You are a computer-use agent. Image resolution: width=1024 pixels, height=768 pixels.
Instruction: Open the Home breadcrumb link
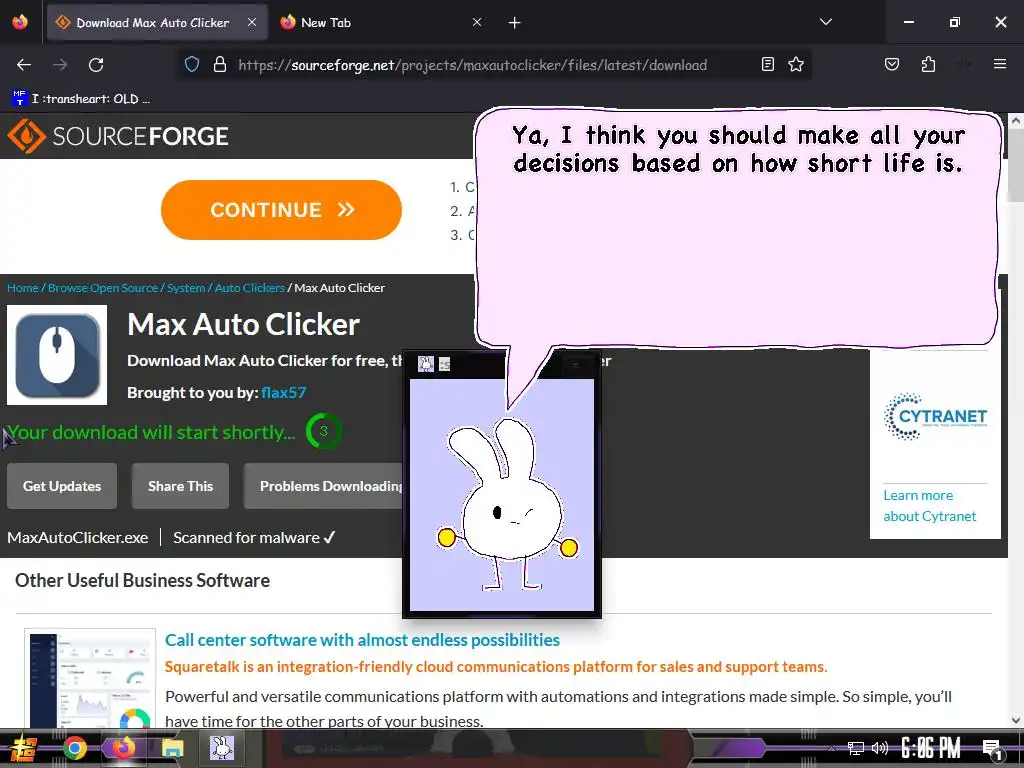pyautogui.click(x=23, y=288)
